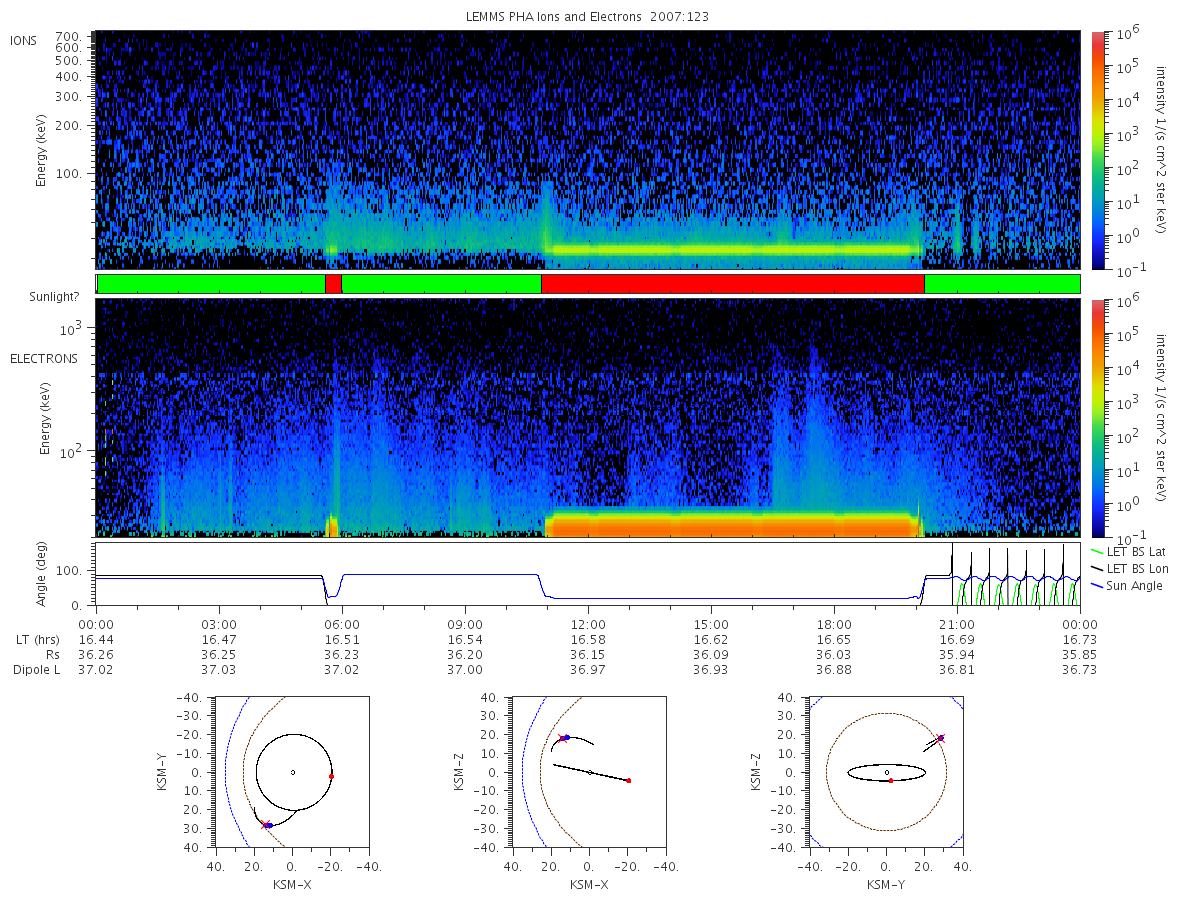Click the long red segment of the sunlight bar

(733, 284)
